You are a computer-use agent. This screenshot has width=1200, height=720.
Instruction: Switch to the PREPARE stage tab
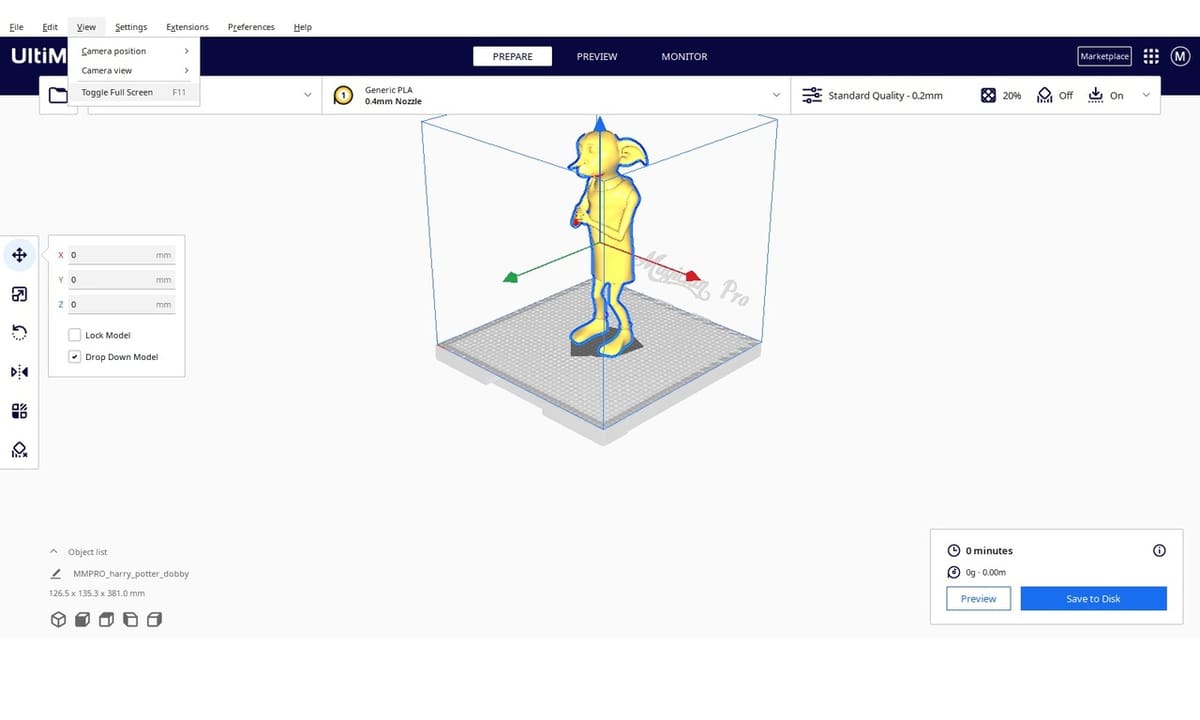coord(513,57)
